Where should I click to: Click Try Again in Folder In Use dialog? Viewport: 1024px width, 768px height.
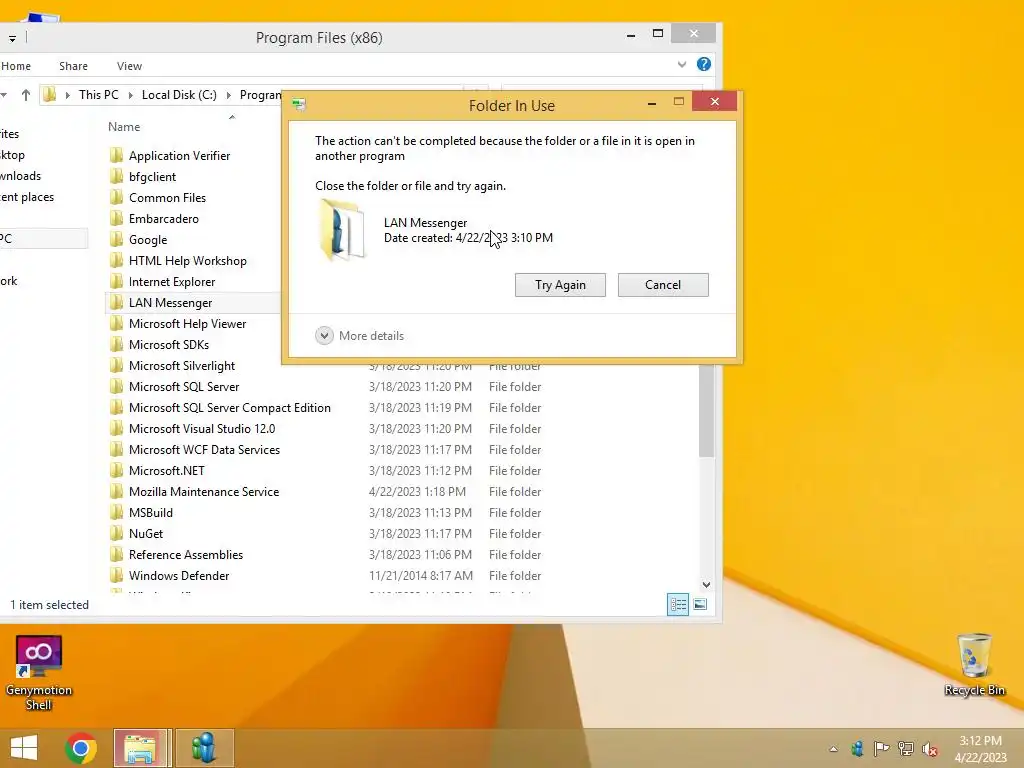(x=560, y=285)
